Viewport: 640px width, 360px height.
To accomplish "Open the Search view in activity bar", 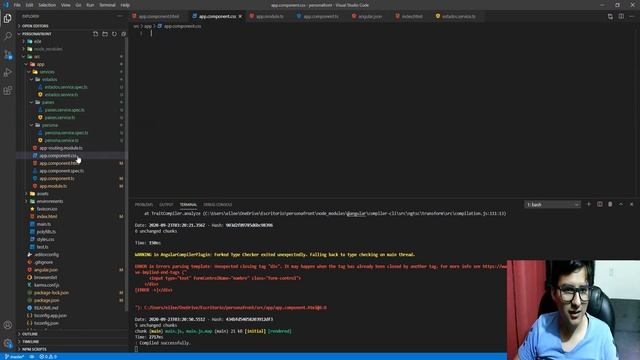I will click(x=8, y=36).
